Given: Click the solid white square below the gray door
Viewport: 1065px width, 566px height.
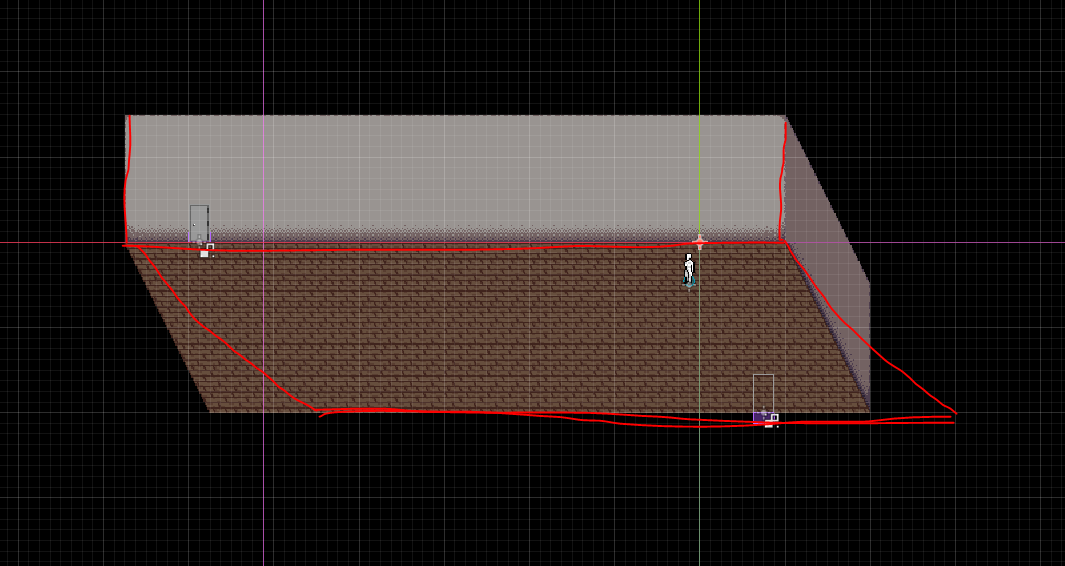Looking at the screenshot, I should tap(204, 253).
